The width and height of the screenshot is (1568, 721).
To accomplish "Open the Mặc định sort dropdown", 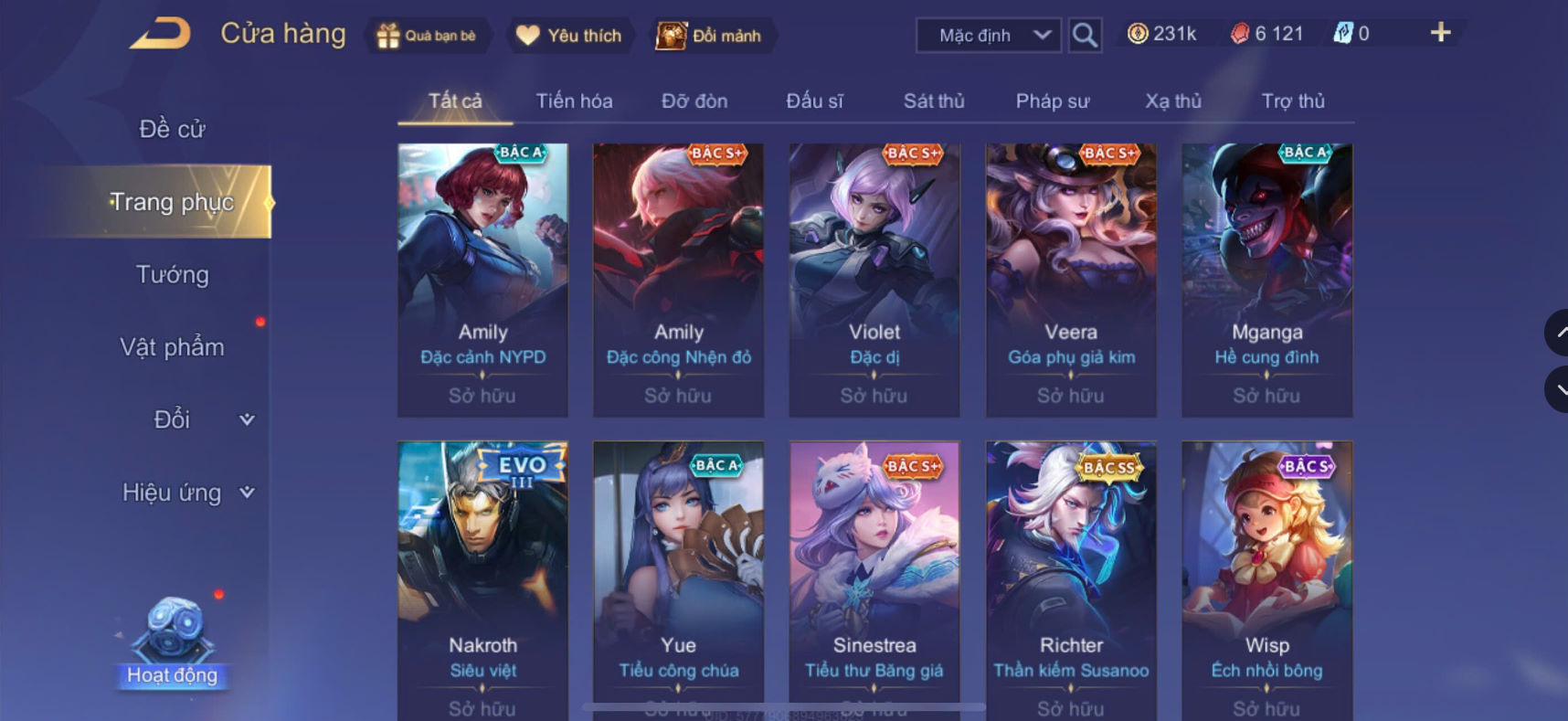I will pos(989,36).
